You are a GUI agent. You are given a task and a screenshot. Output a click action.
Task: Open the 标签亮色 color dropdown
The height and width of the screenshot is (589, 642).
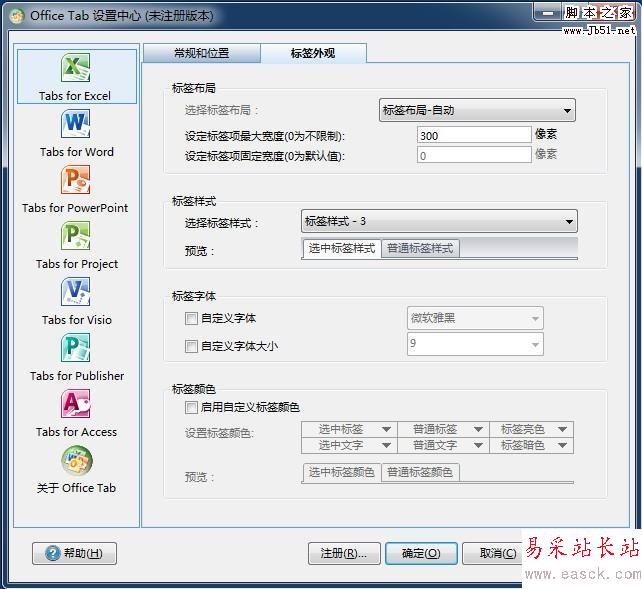point(531,429)
